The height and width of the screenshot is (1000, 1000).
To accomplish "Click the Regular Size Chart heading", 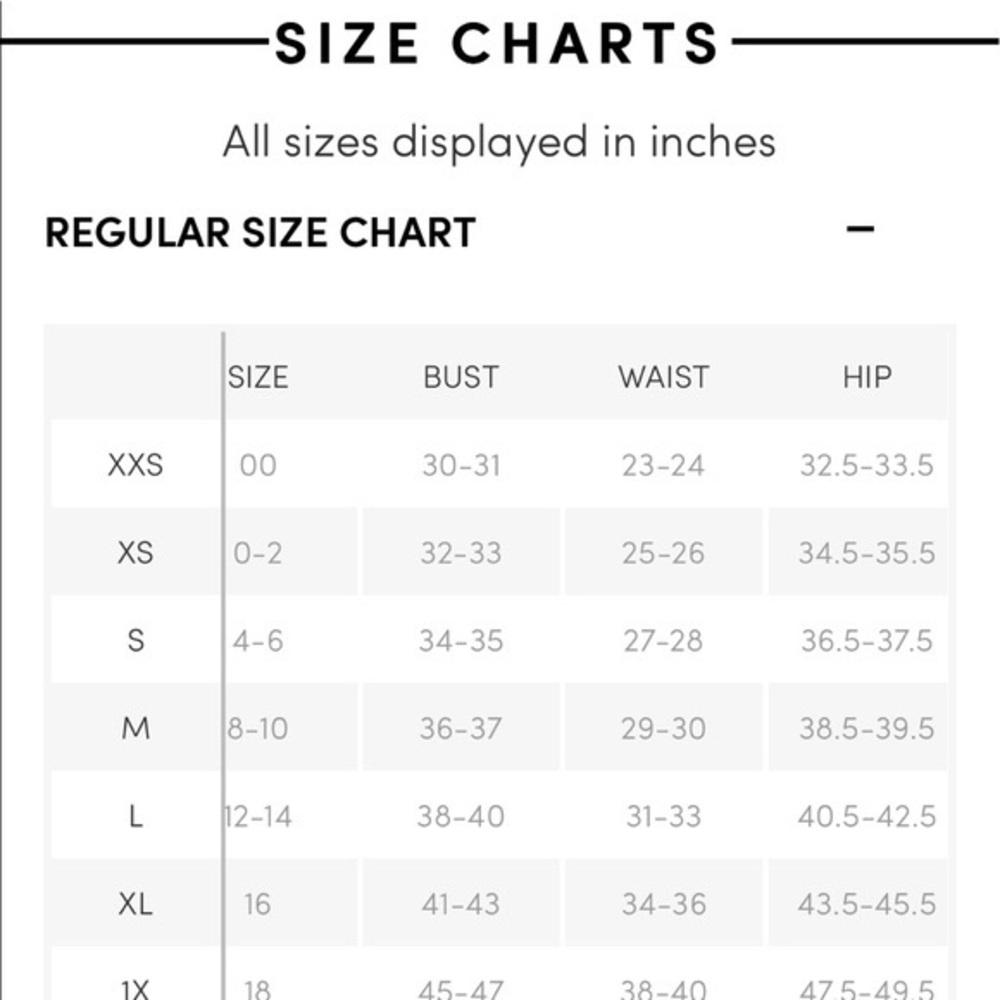I will coord(260,233).
